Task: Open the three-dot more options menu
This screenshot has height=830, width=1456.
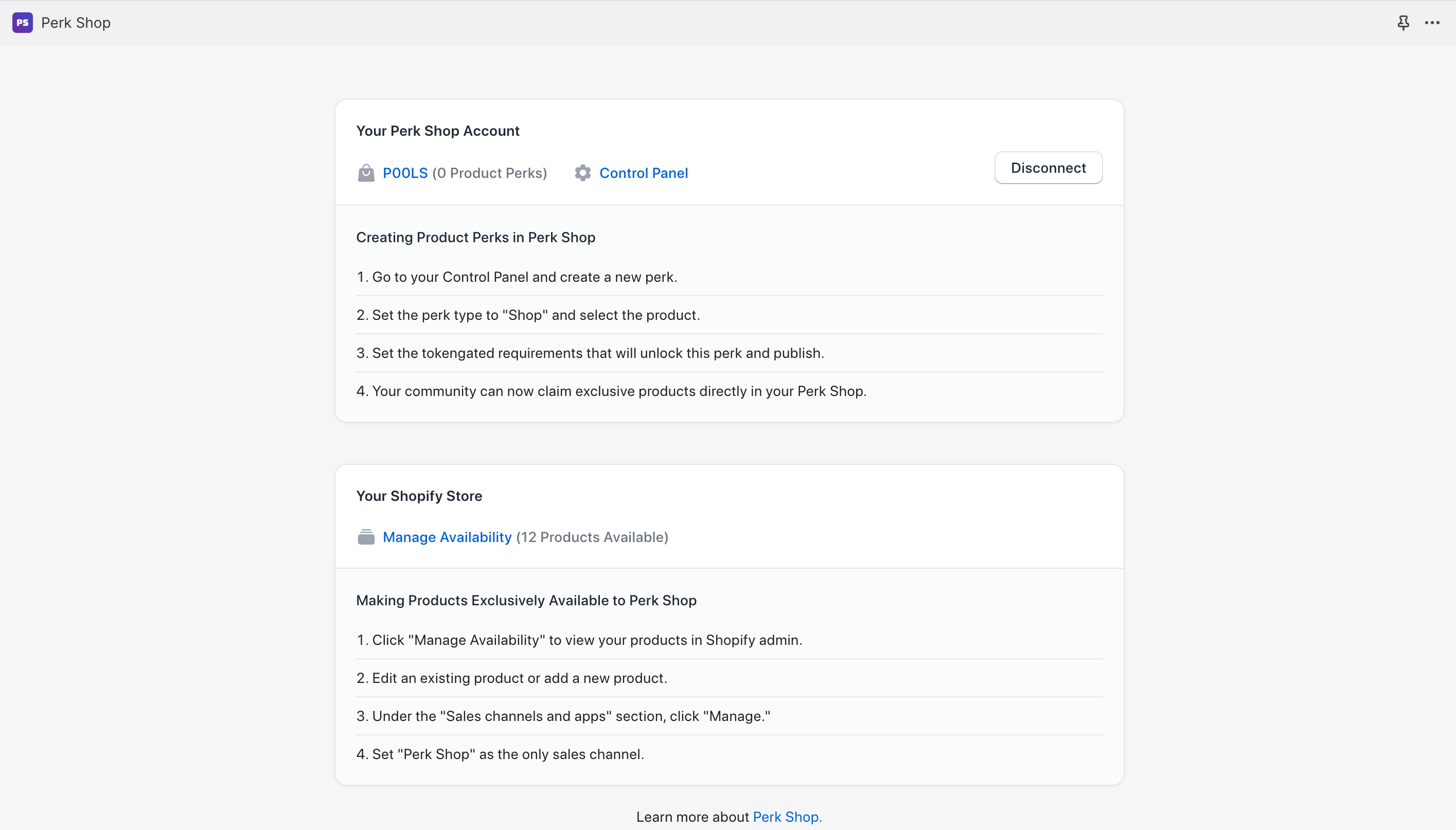Action: coord(1432,23)
